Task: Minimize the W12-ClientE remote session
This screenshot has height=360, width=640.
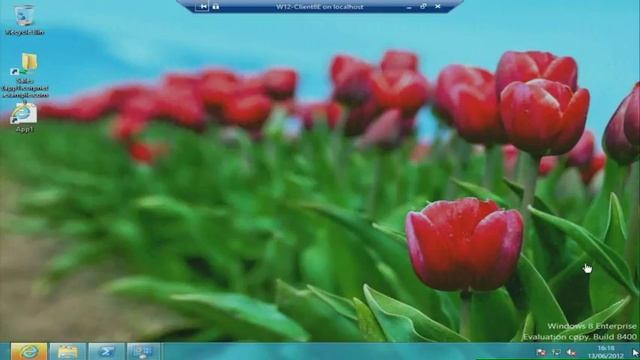Action: [x=409, y=7]
